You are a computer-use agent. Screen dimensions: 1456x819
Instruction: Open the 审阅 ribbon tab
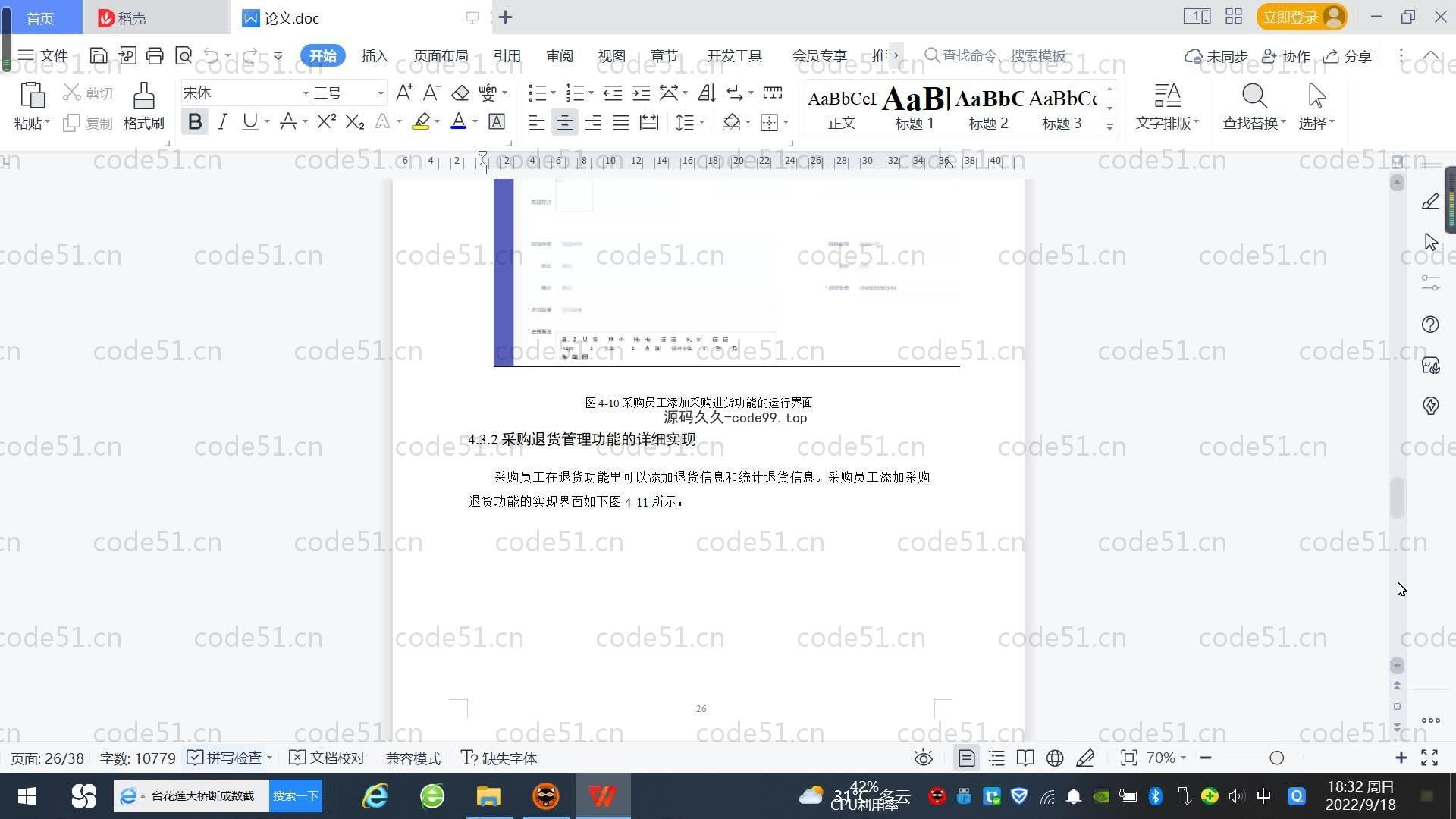[559, 55]
